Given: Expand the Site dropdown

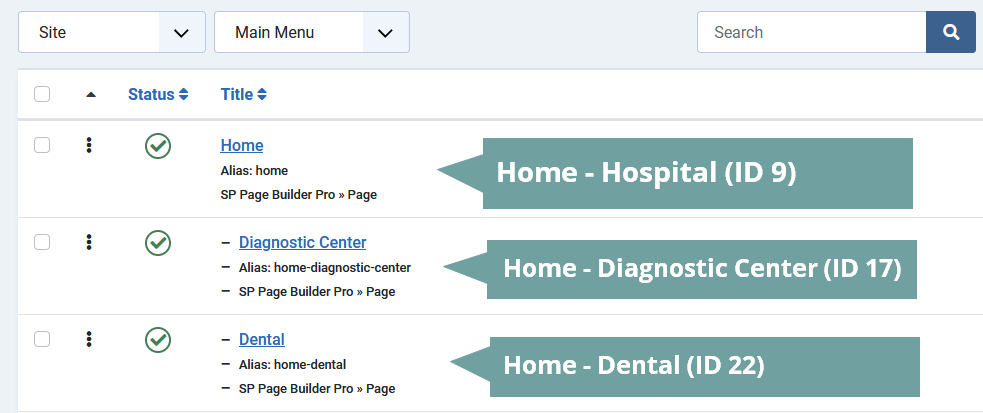Looking at the screenshot, I should (112, 32).
